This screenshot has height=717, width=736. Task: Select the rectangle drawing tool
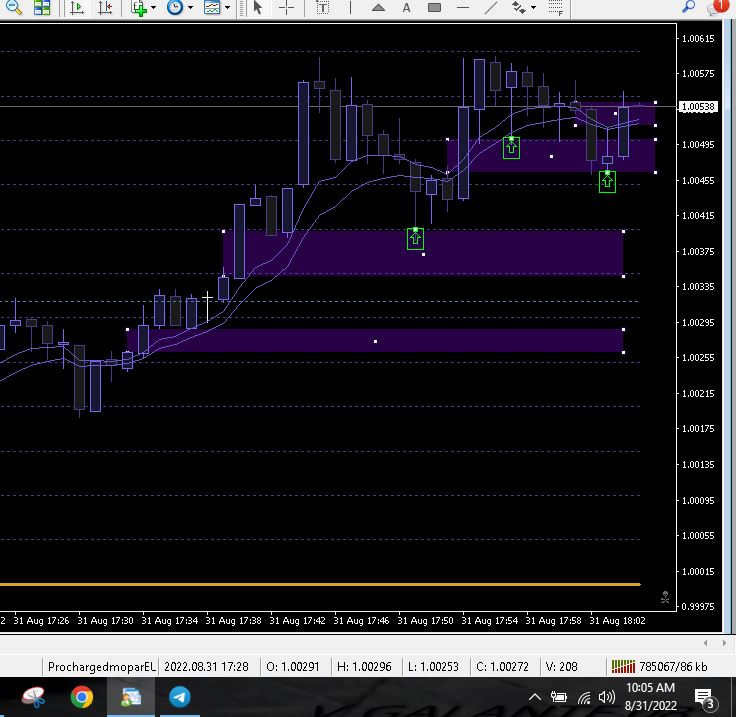point(435,8)
